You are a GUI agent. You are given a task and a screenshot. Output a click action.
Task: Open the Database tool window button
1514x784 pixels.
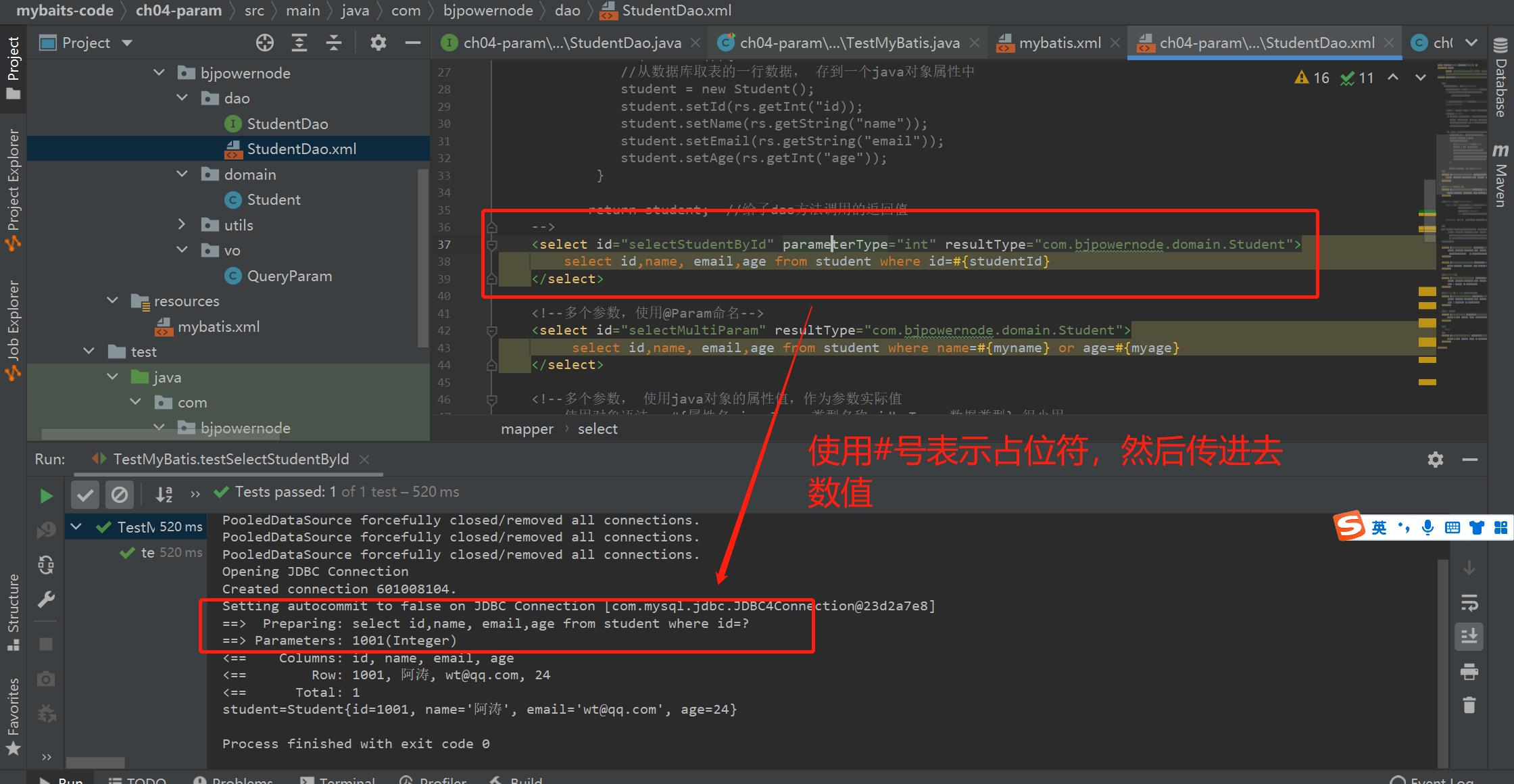tap(1500, 78)
